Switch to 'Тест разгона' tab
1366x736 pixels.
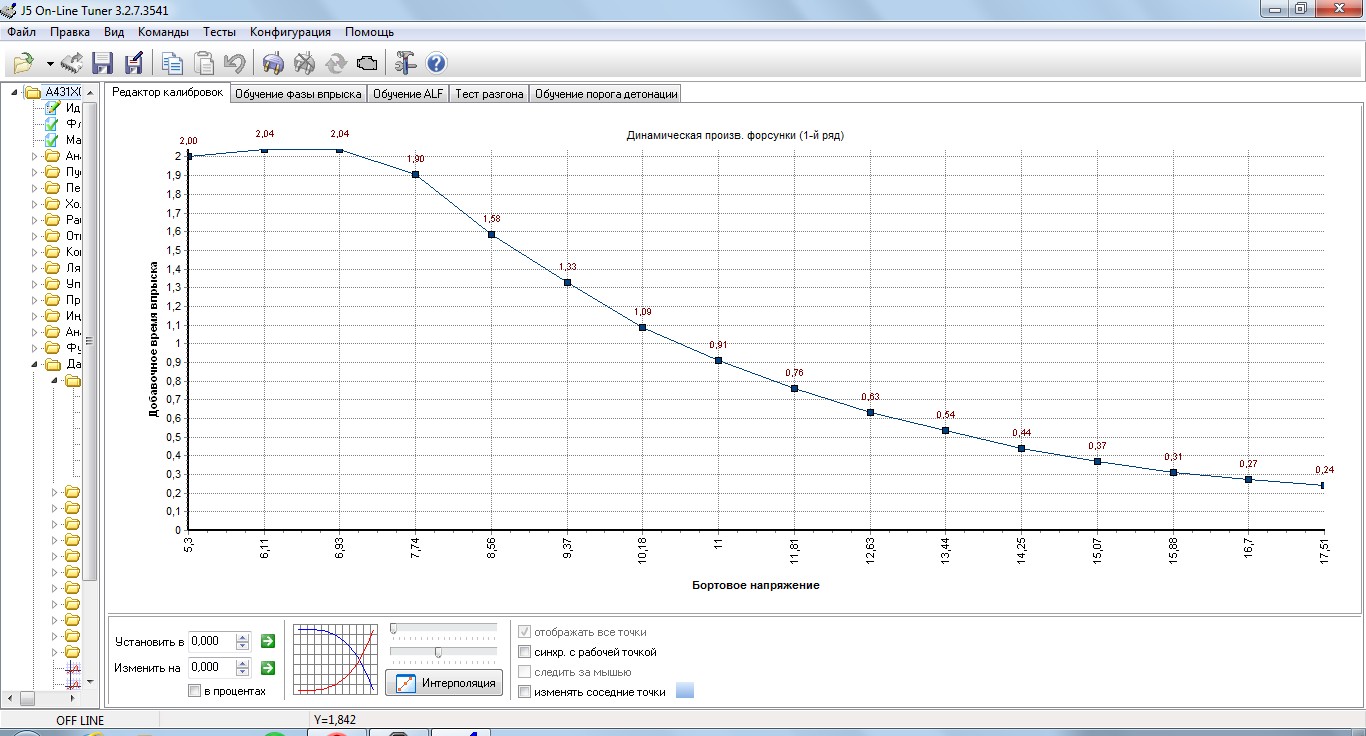(x=489, y=94)
